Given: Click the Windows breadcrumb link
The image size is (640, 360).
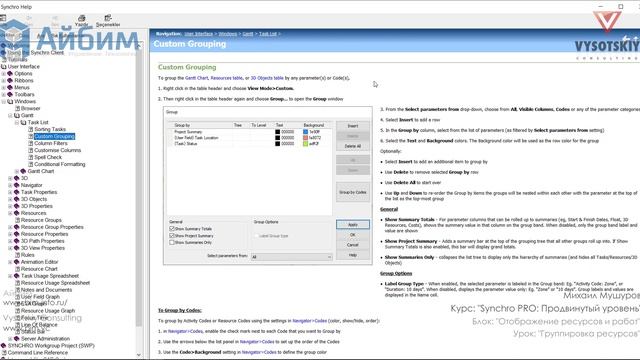Looking at the screenshot, I should click(x=227, y=34).
